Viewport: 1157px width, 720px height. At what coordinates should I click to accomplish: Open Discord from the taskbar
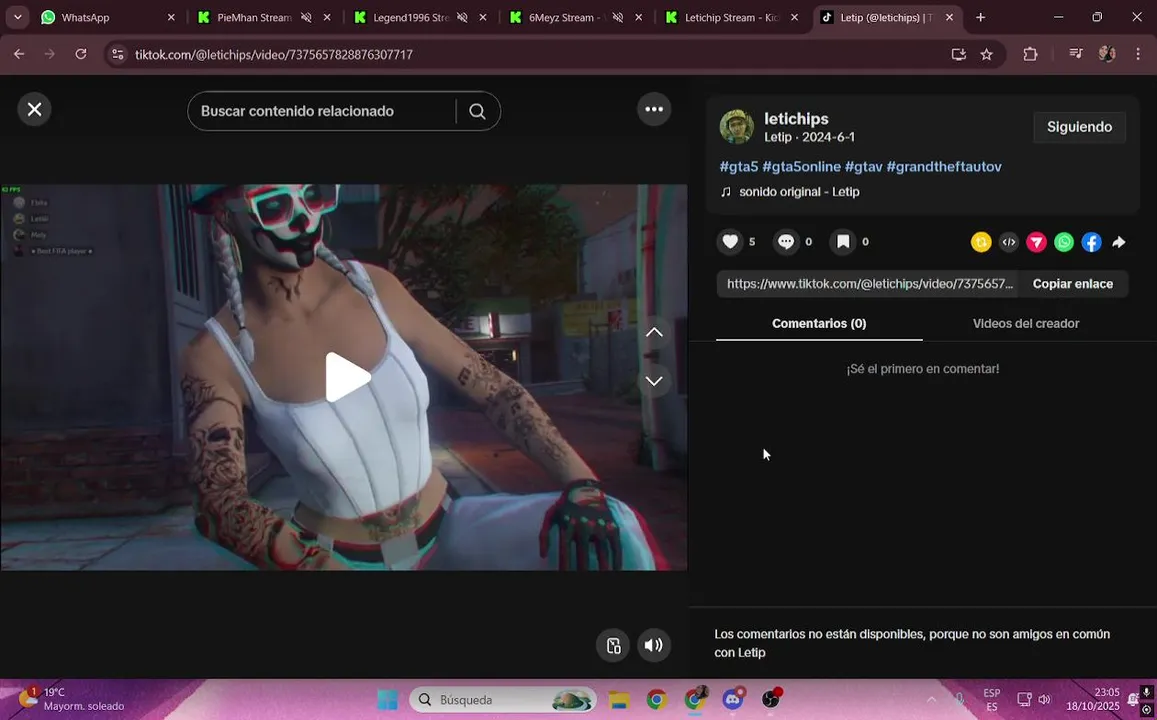click(x=733, y=700)
